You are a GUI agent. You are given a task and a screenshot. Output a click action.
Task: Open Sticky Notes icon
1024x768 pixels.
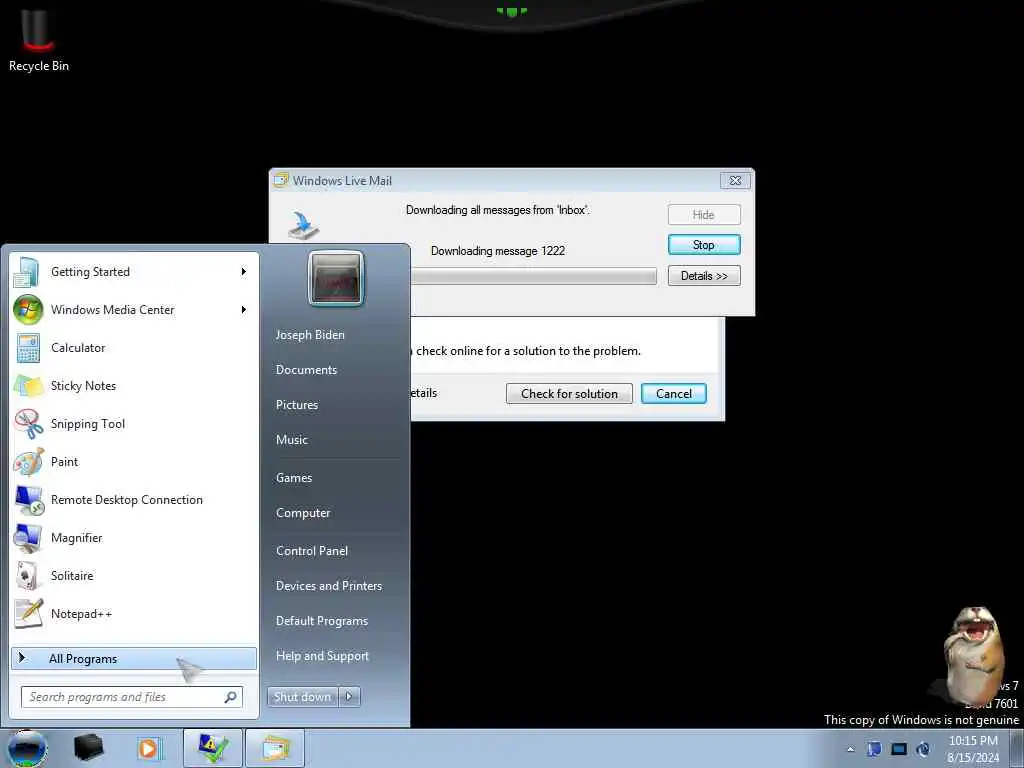(x=28, y=386)
